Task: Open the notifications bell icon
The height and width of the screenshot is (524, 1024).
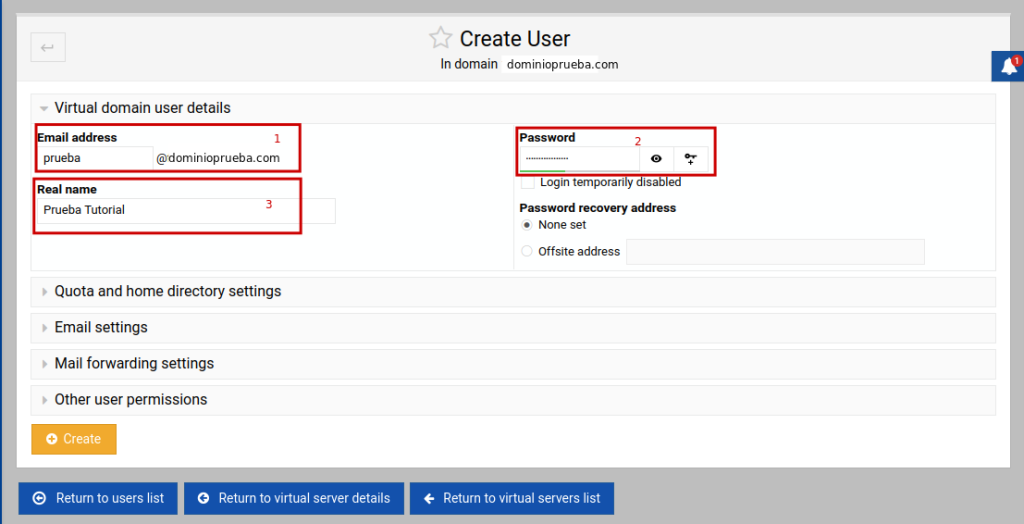Action: pyautogui.click(x=1009, y=67)
